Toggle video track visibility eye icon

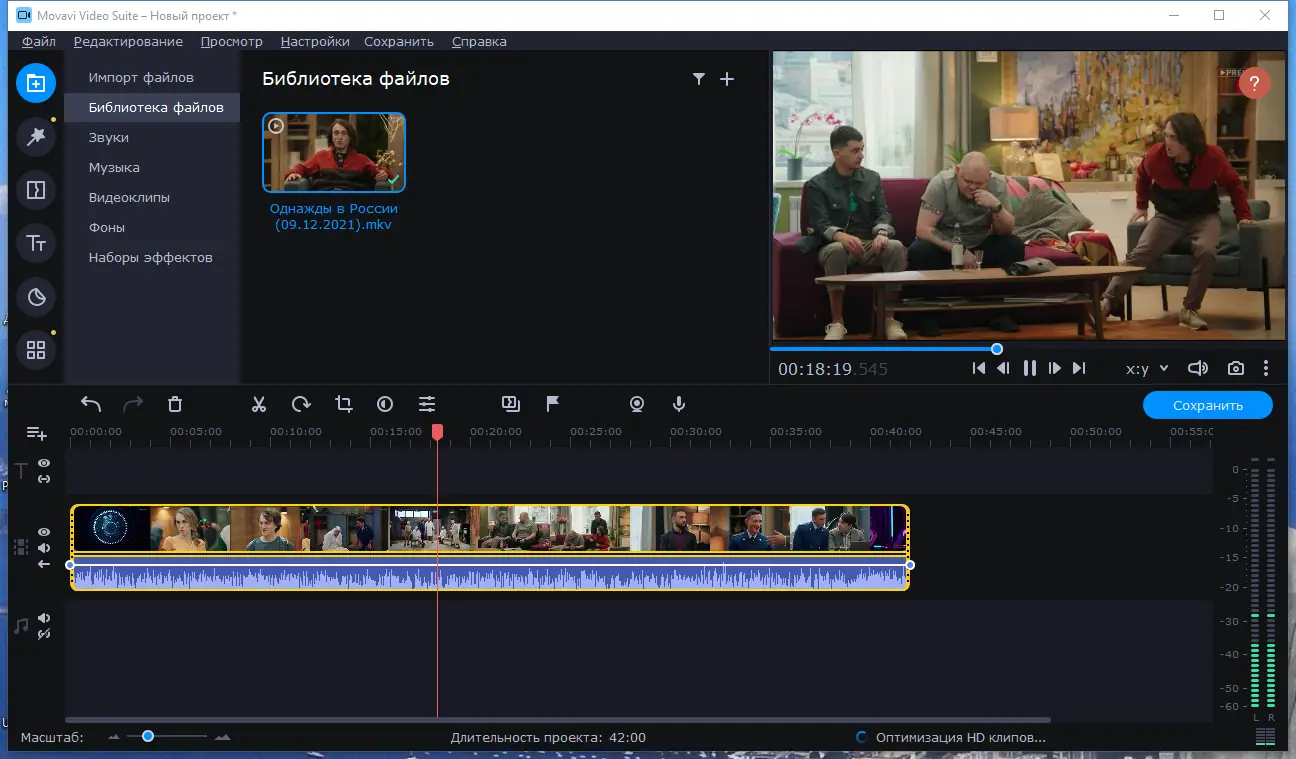point(44,532)
